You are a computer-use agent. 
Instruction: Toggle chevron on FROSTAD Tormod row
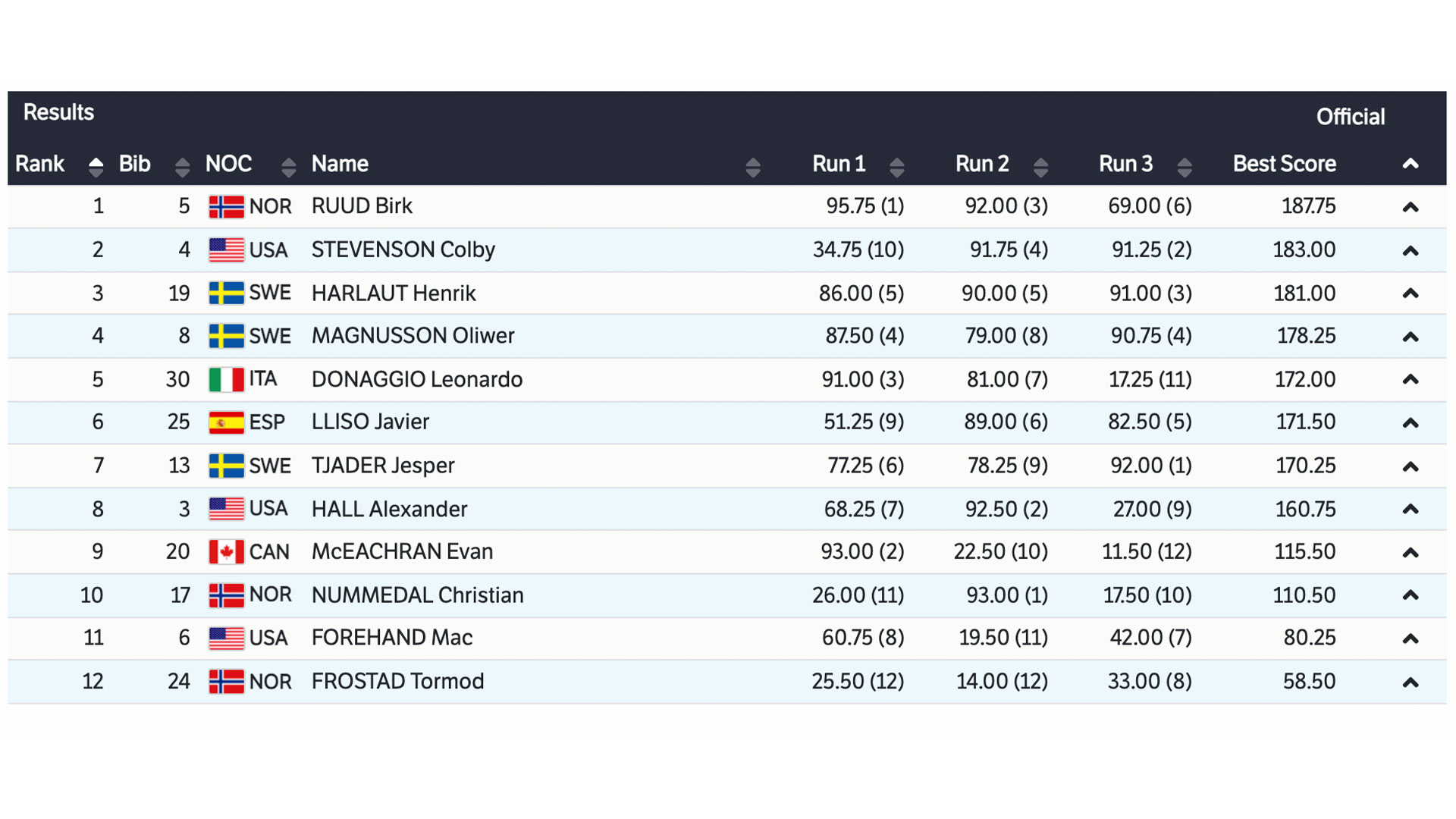(x=1410, y=682)
